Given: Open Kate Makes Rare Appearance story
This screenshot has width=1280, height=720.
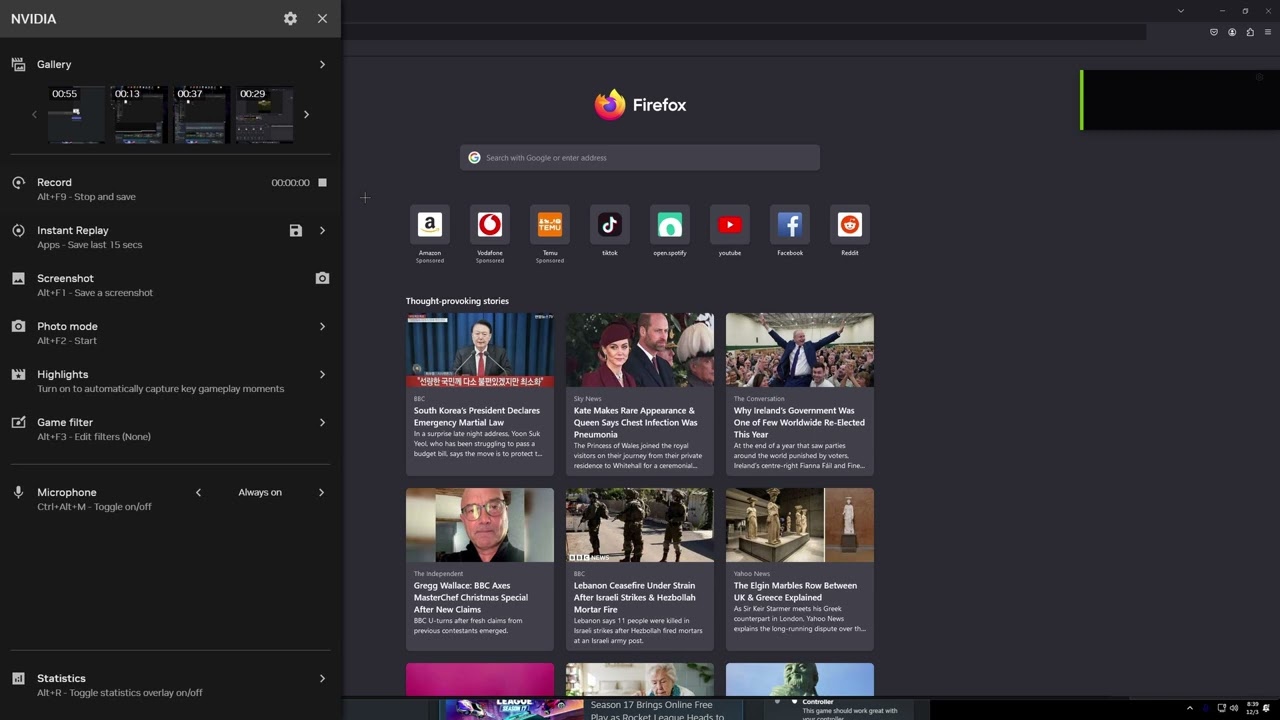Looking at the screenshot, I should coord(640,394).
